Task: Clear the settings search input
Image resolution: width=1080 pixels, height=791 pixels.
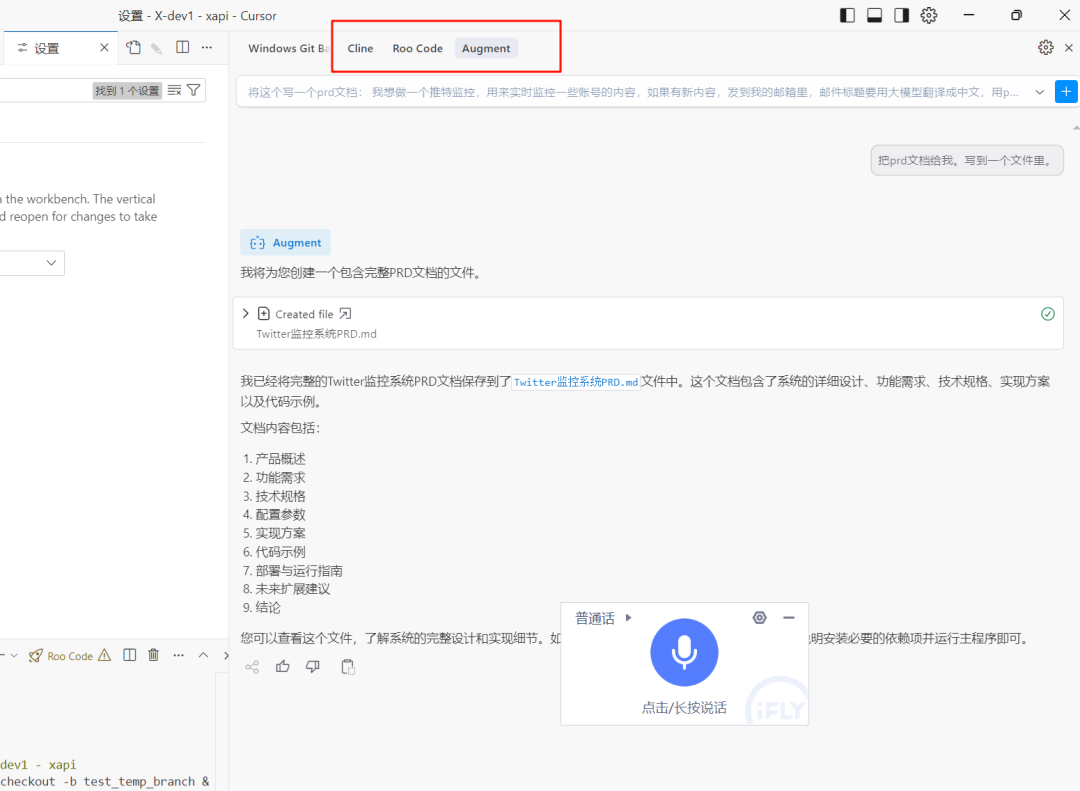Action: coord(174,90)
